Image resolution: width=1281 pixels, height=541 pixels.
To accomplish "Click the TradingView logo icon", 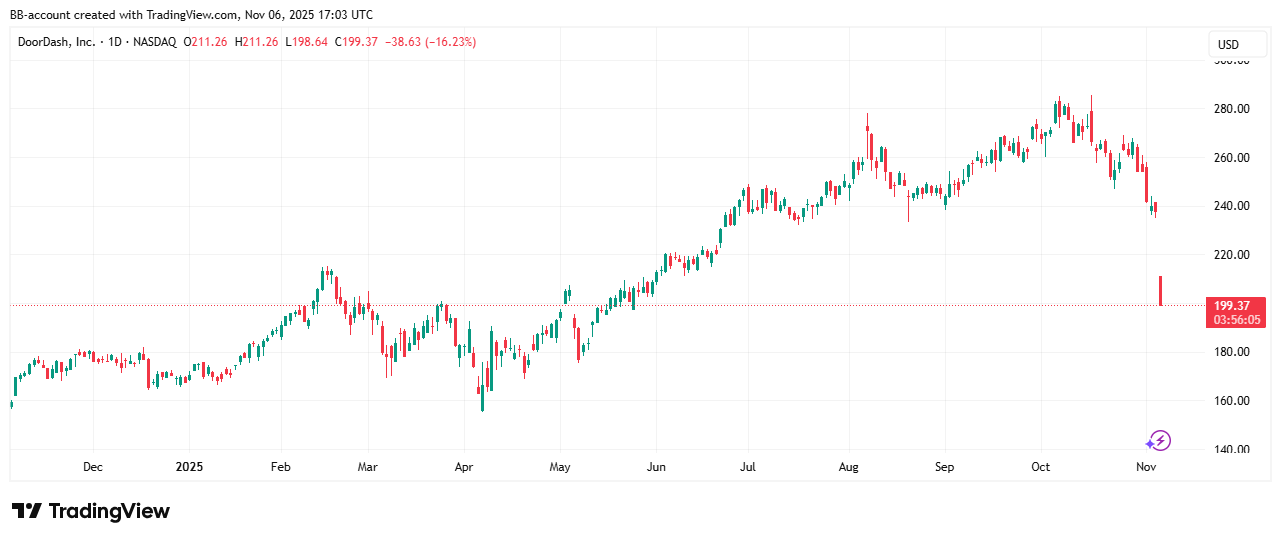I will (x=26, y=511).
